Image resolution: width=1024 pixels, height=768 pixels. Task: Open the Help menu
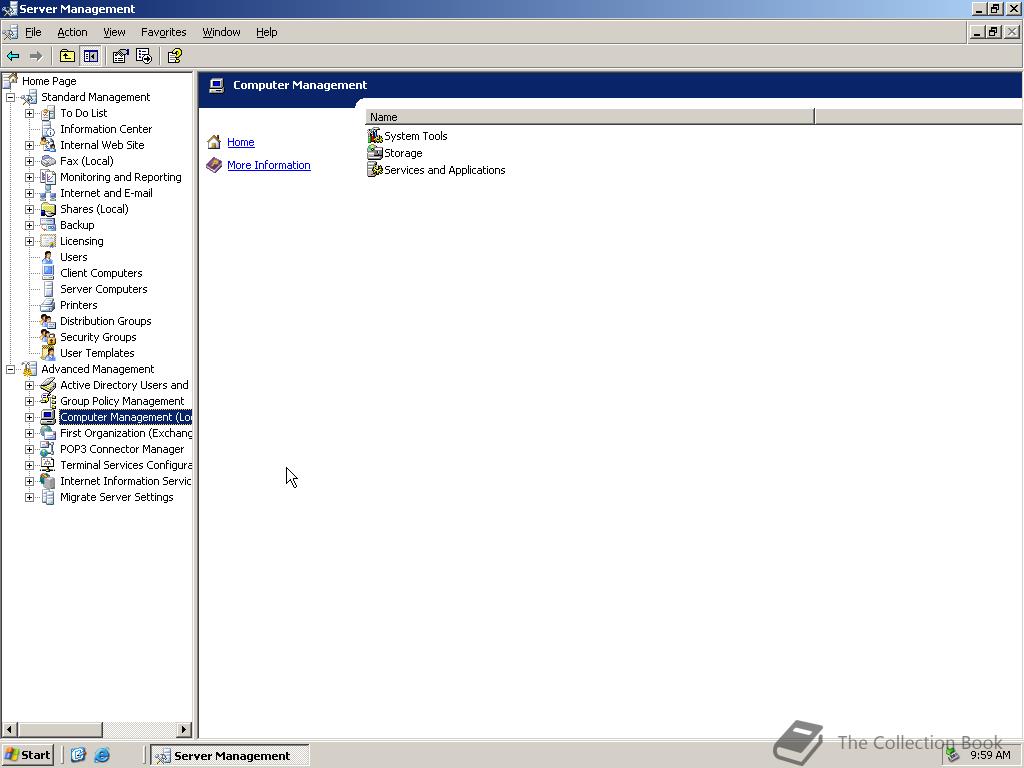tap(266, 32)
